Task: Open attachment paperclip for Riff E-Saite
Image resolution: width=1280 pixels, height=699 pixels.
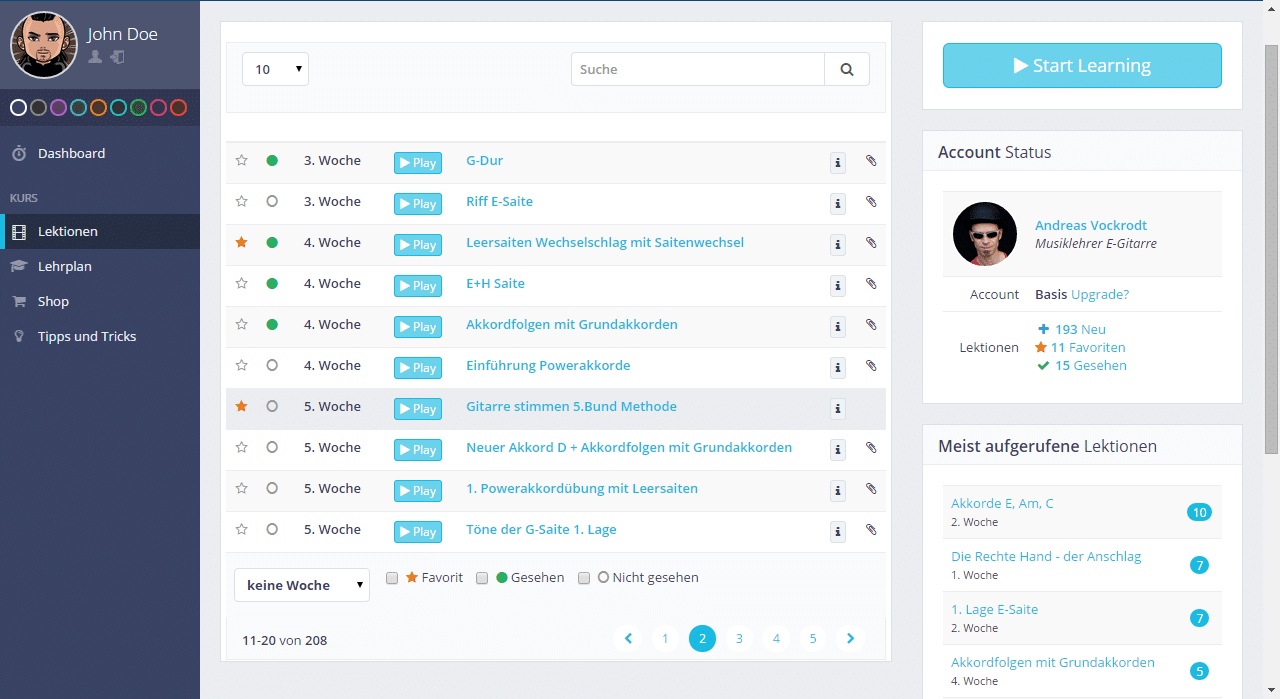Action: click(x=871, y=201)
